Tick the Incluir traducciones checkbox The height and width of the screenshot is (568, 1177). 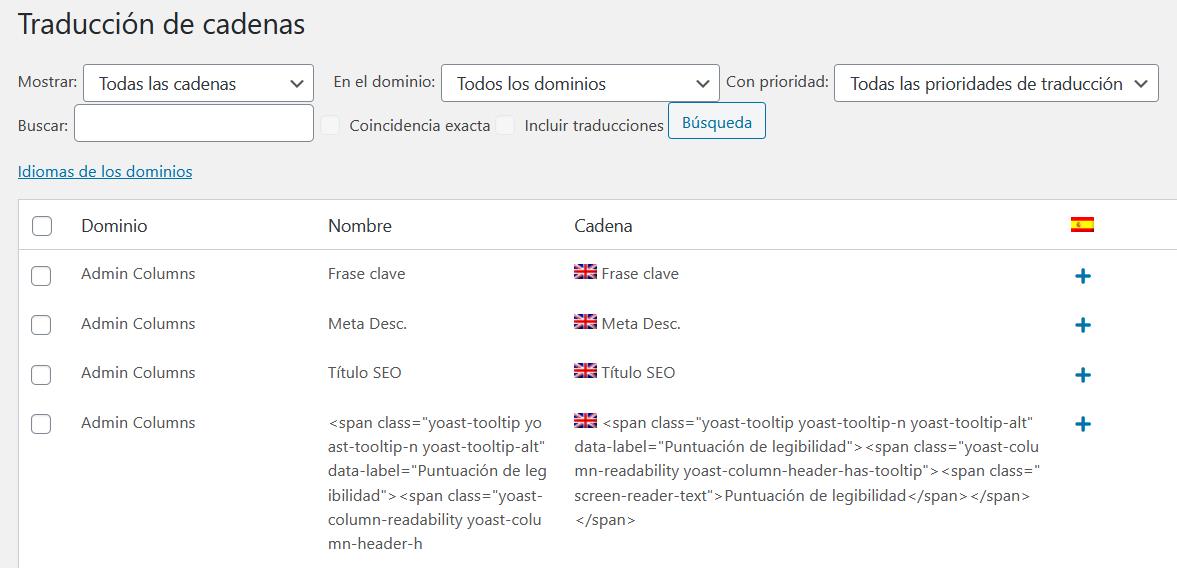point(505,125)
